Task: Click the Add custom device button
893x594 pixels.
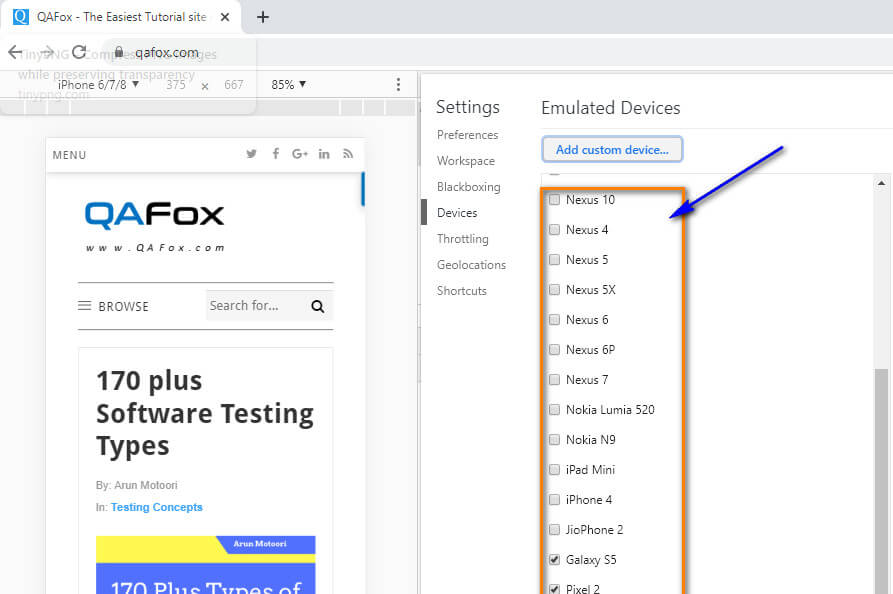Action: 612,149
